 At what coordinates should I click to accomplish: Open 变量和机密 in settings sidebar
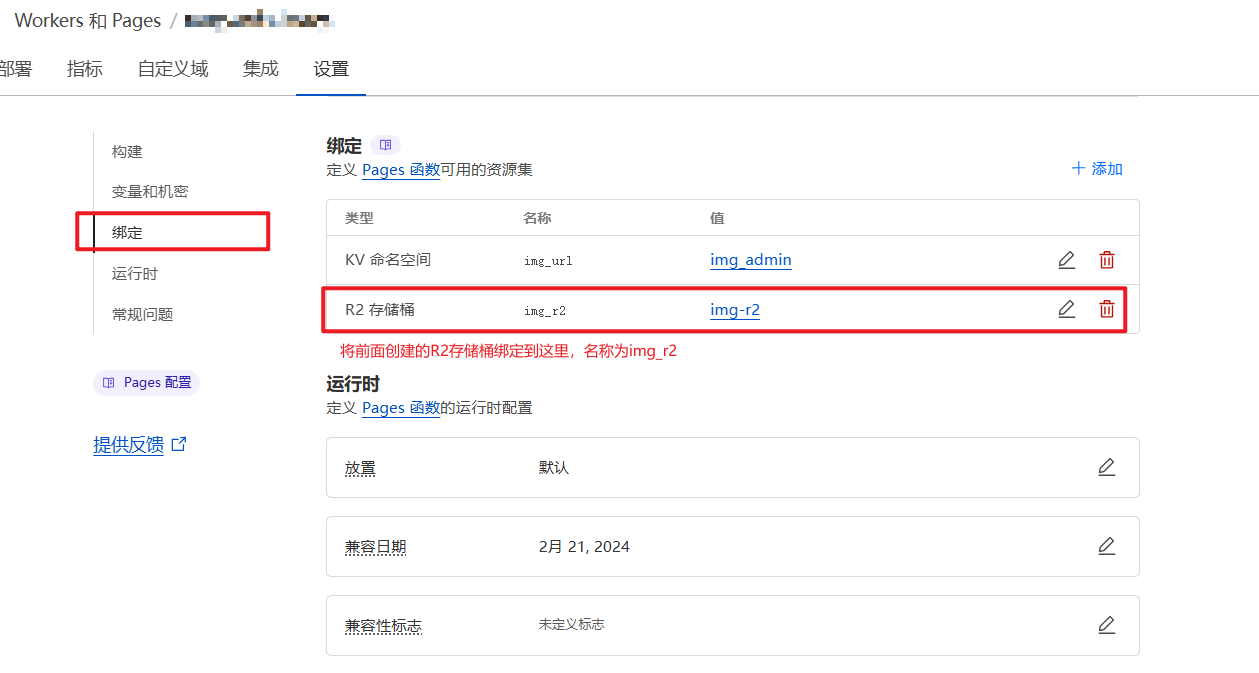click(x=150, y=191)
